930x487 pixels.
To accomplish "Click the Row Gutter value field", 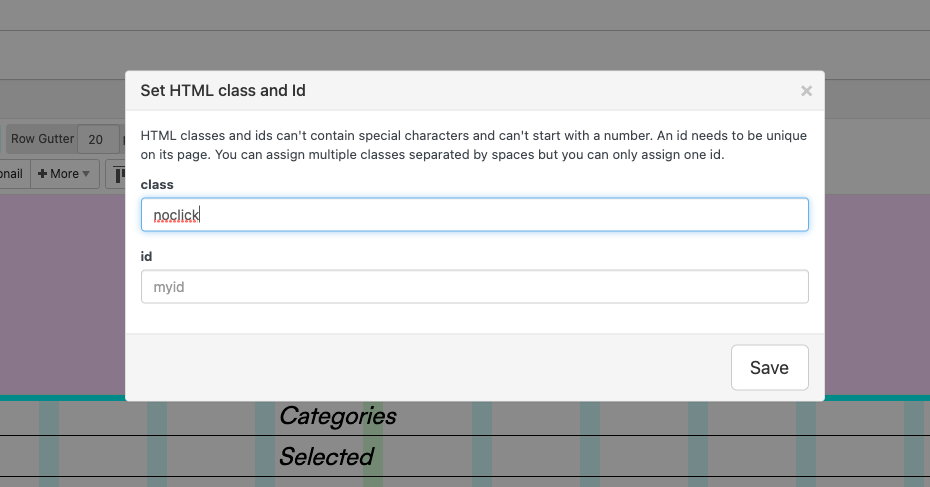I will [x=97, y=139].
